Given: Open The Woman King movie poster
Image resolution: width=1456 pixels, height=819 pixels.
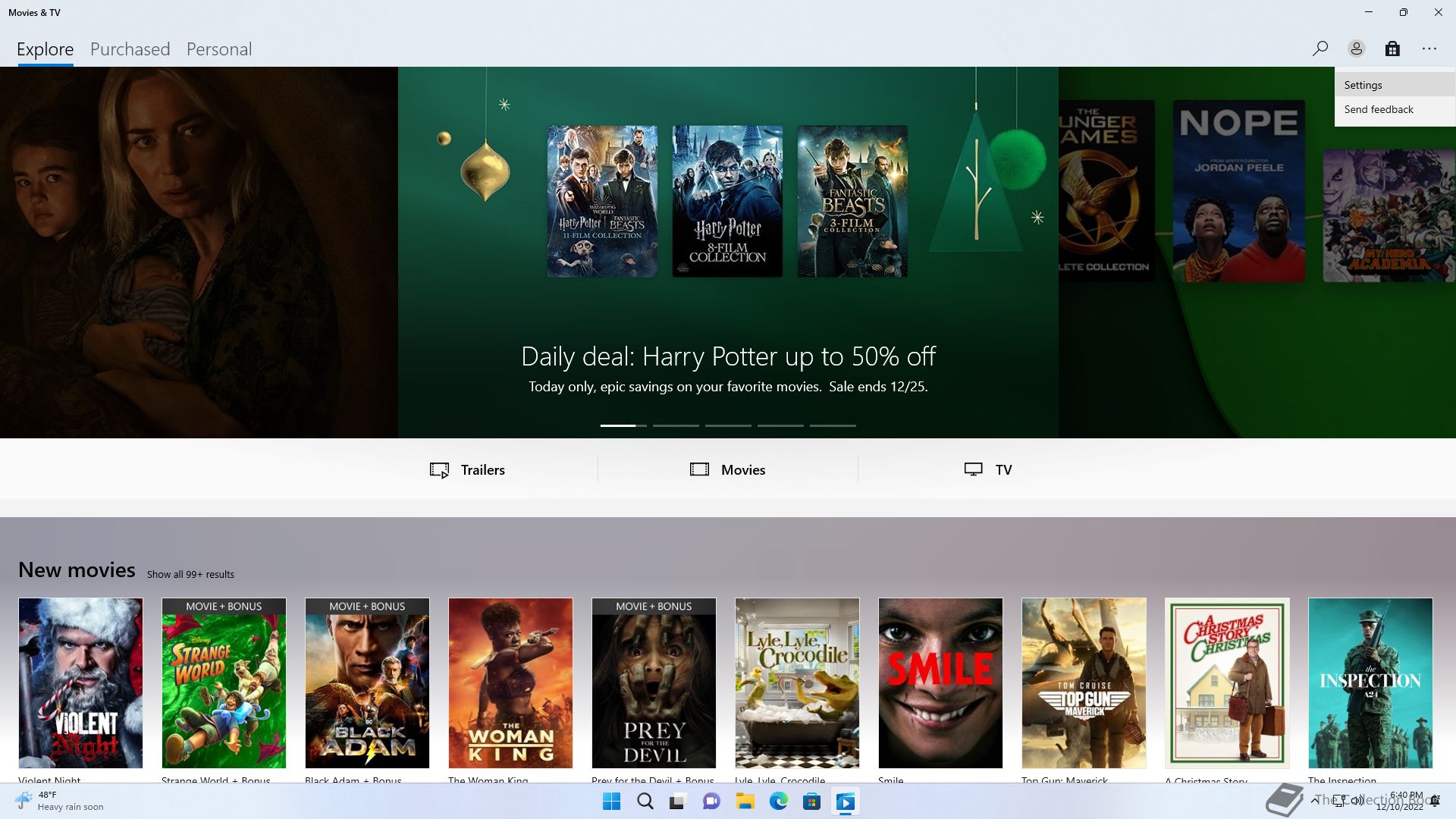Looking at the screenshot, I should pyautogui.click(x=510, y=682).
